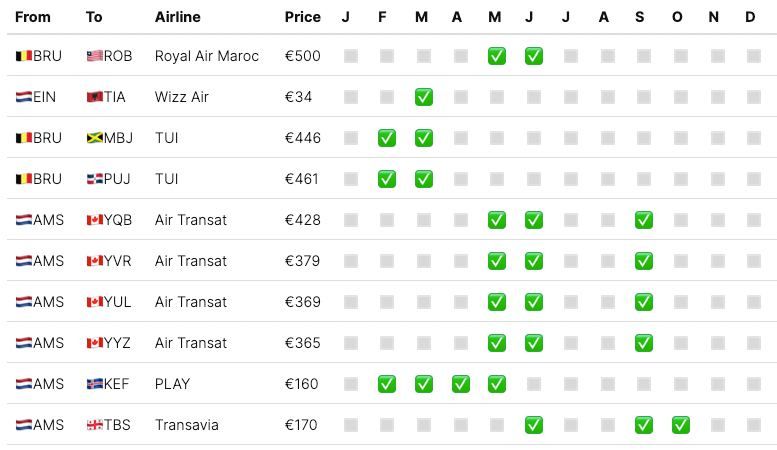The width and height of the screenshot is (777, 450).
Task: Click the Jamaica flag next to MBJ
Action: tap(94, 138)
